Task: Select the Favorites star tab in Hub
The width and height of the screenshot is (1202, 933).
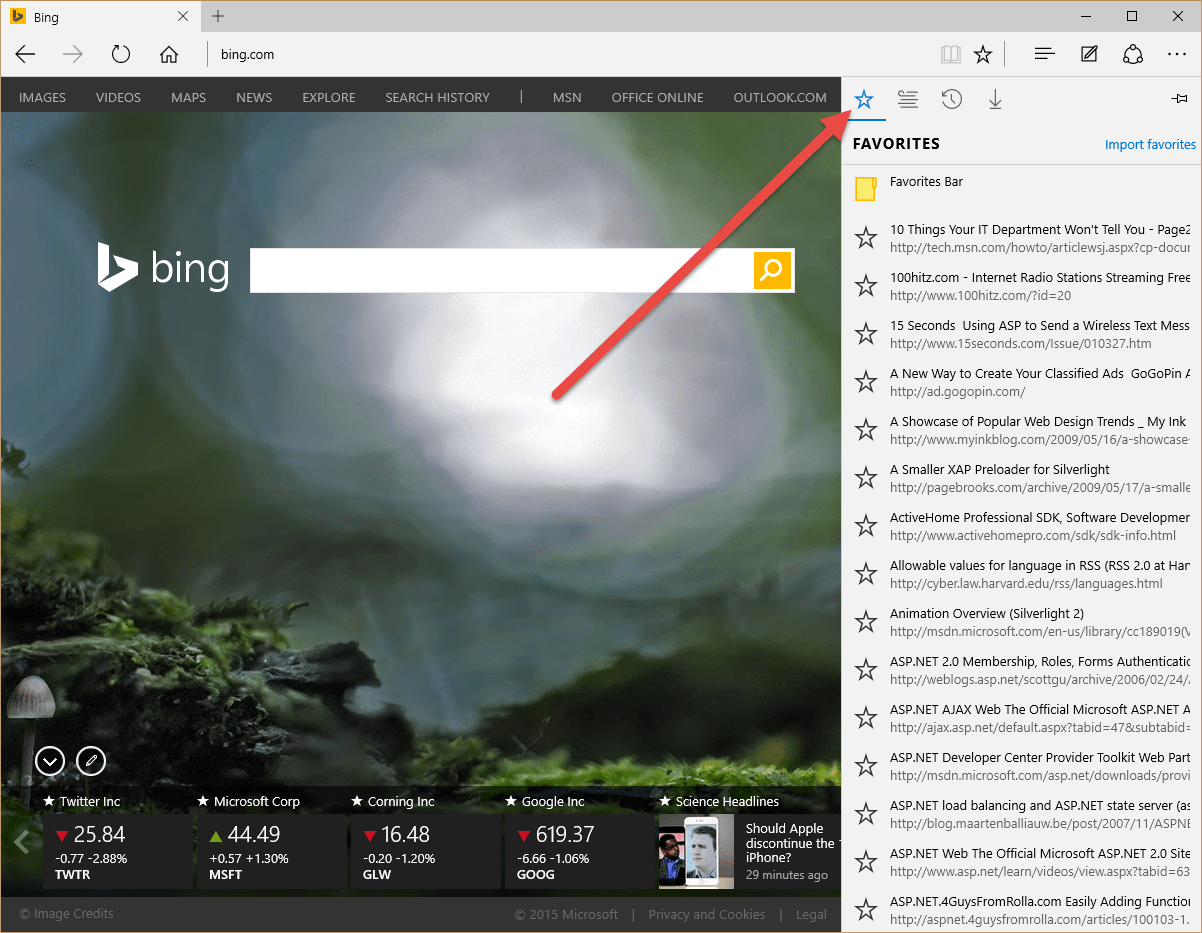Action: tap(864, 99)
